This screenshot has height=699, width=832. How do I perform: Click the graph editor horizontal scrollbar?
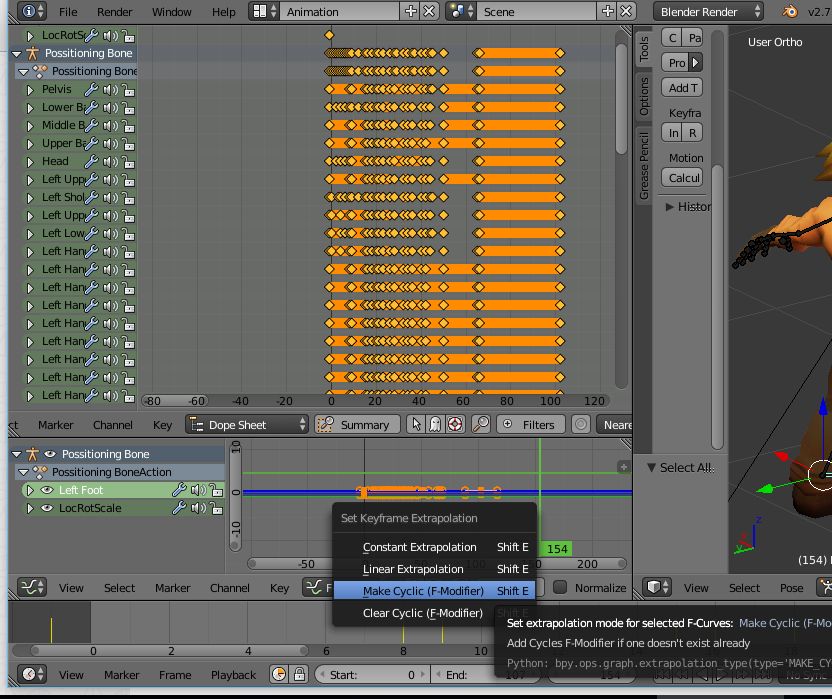pos(437,564)
